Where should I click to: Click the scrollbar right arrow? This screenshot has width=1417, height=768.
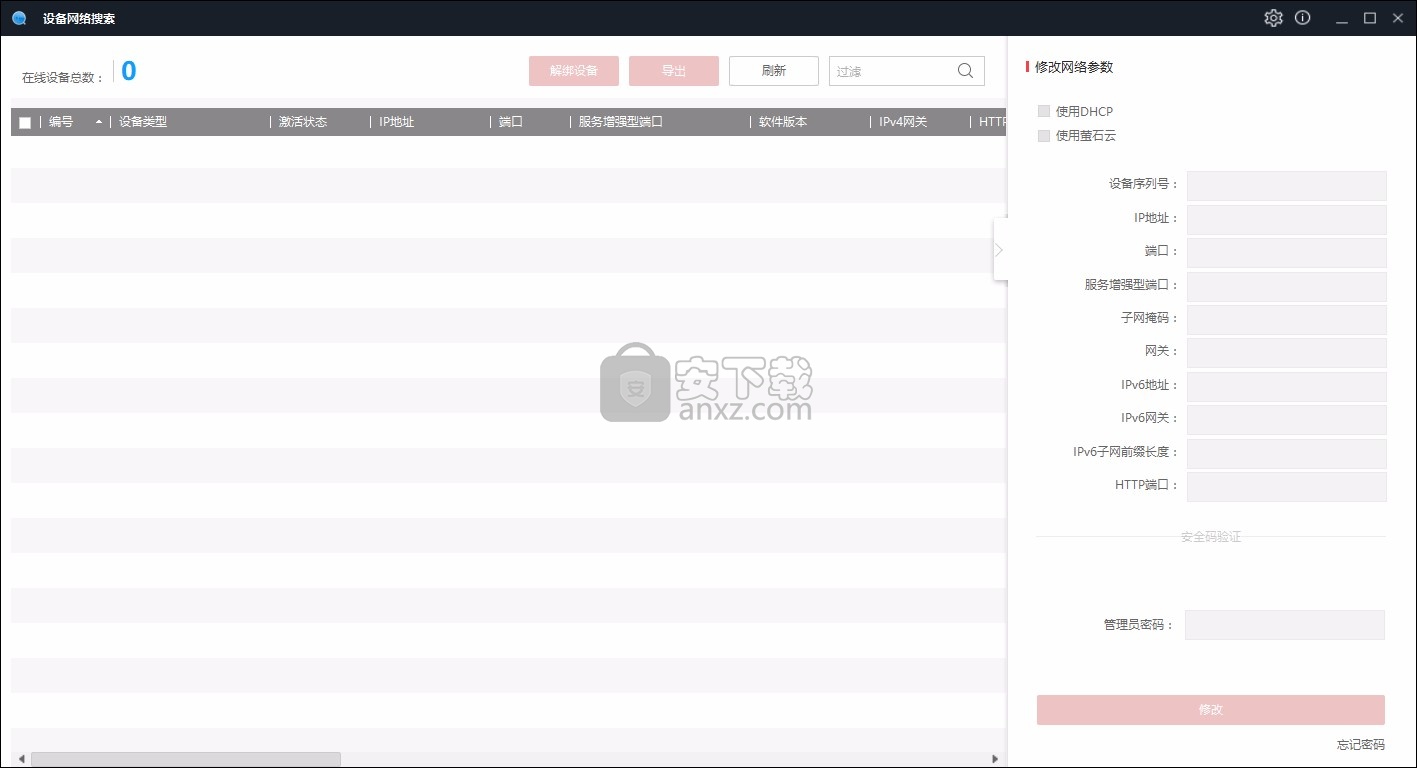pos(995,759)
